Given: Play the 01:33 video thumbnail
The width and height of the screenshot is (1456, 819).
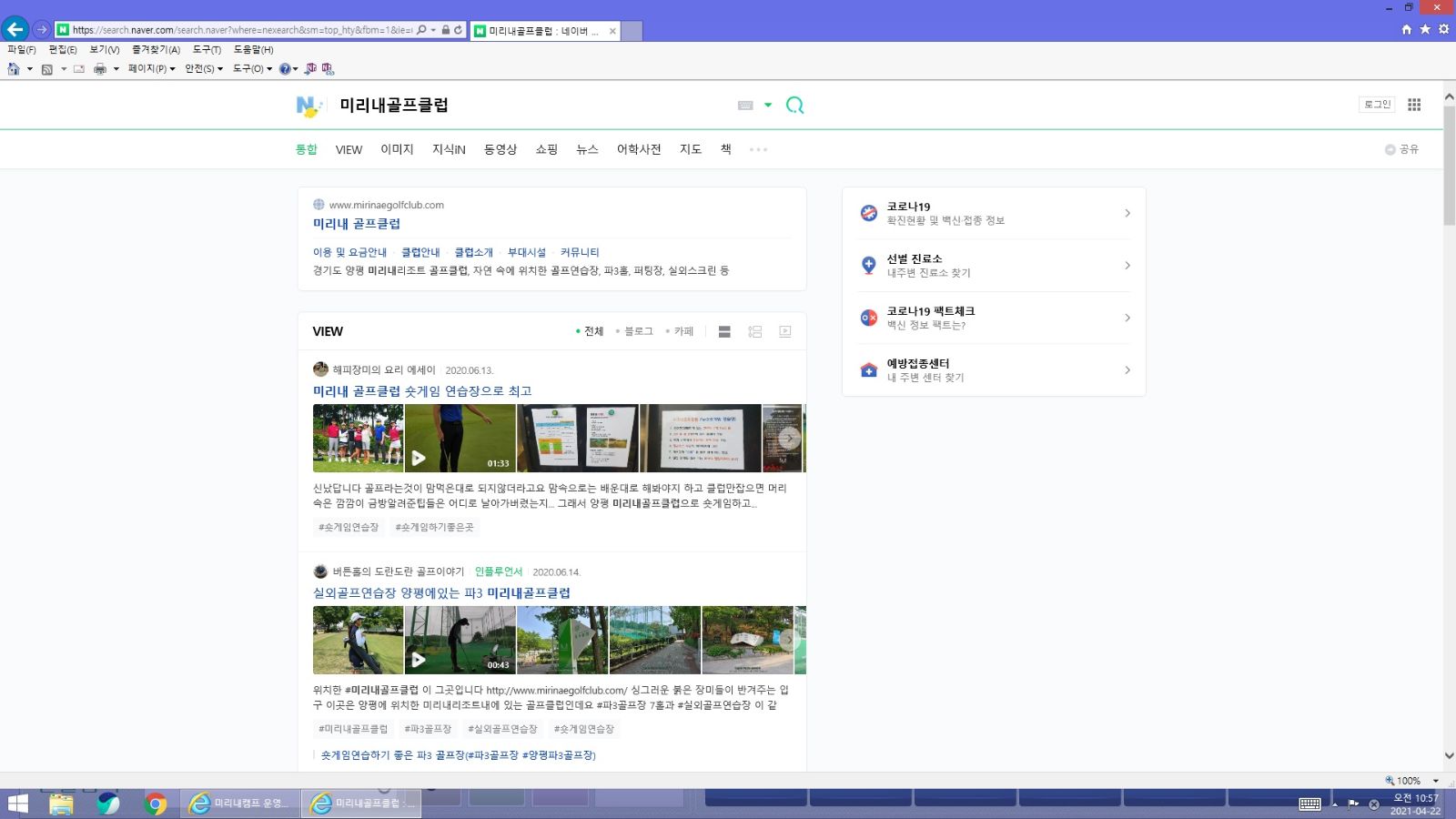Looking at the screenshot, I should 460,438.
